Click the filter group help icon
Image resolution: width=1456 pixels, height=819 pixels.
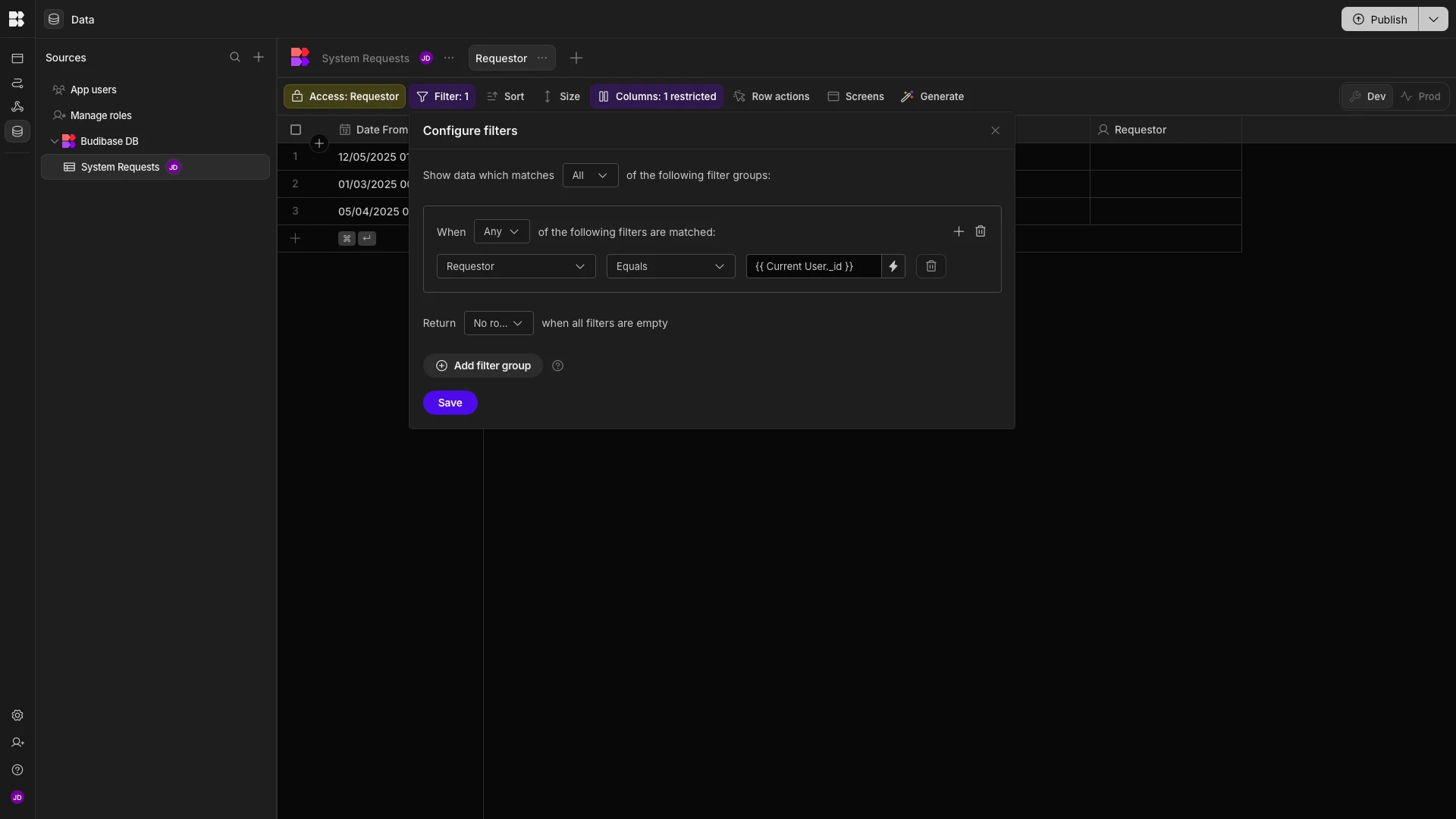coord(558,366)
